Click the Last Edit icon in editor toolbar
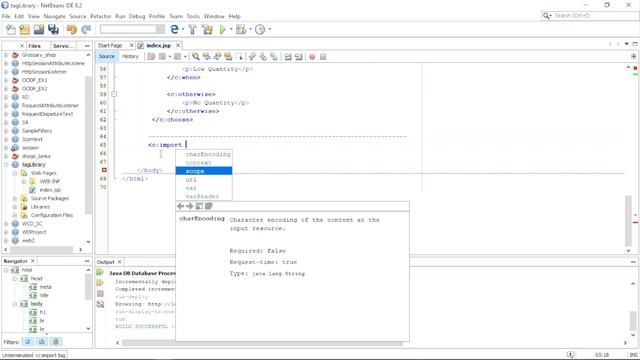Screen dimensions: 640x360 pos(151,57)
